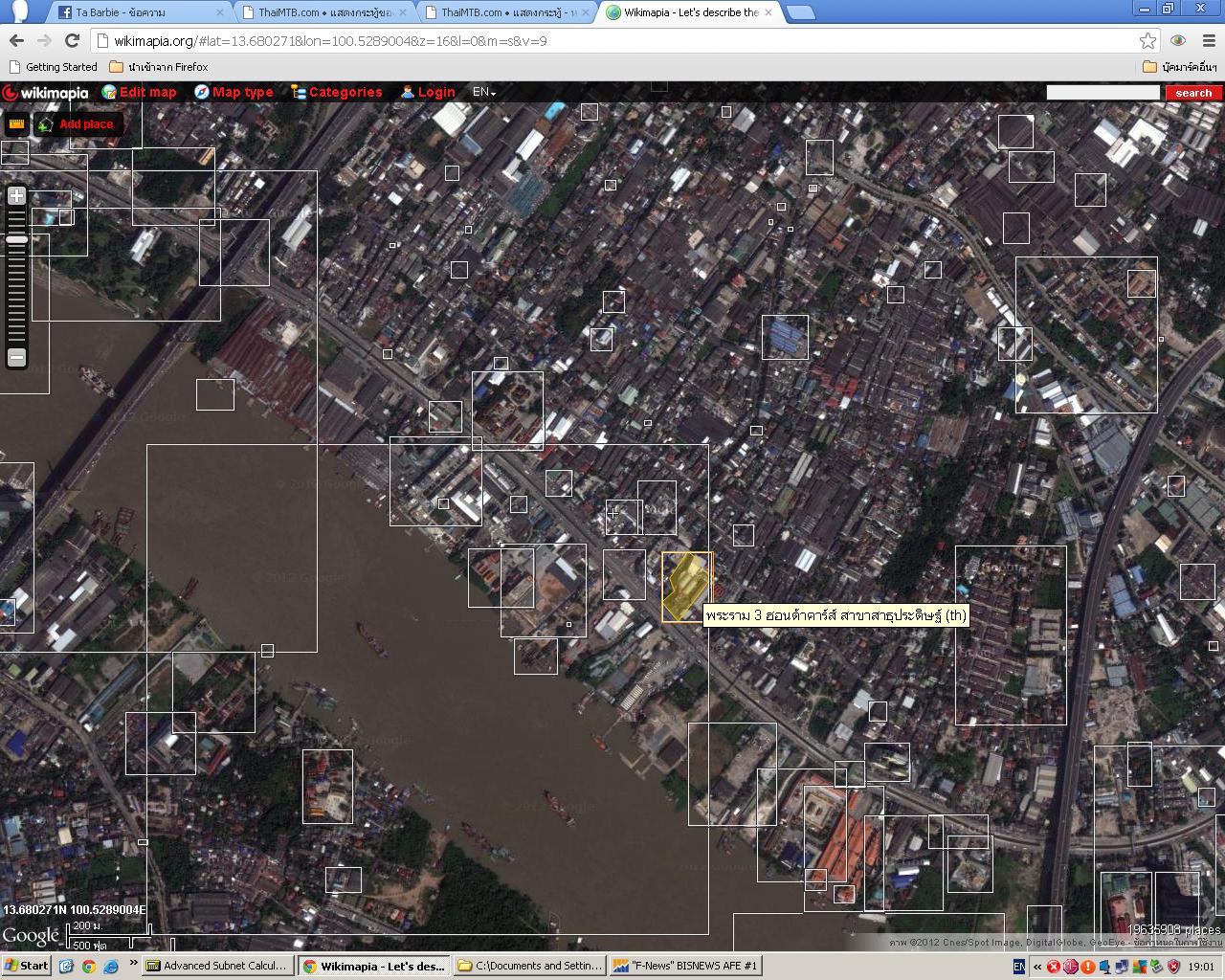Click the address bar URL
Viewport: 1225px width, 980px height.
coord(330,41)
